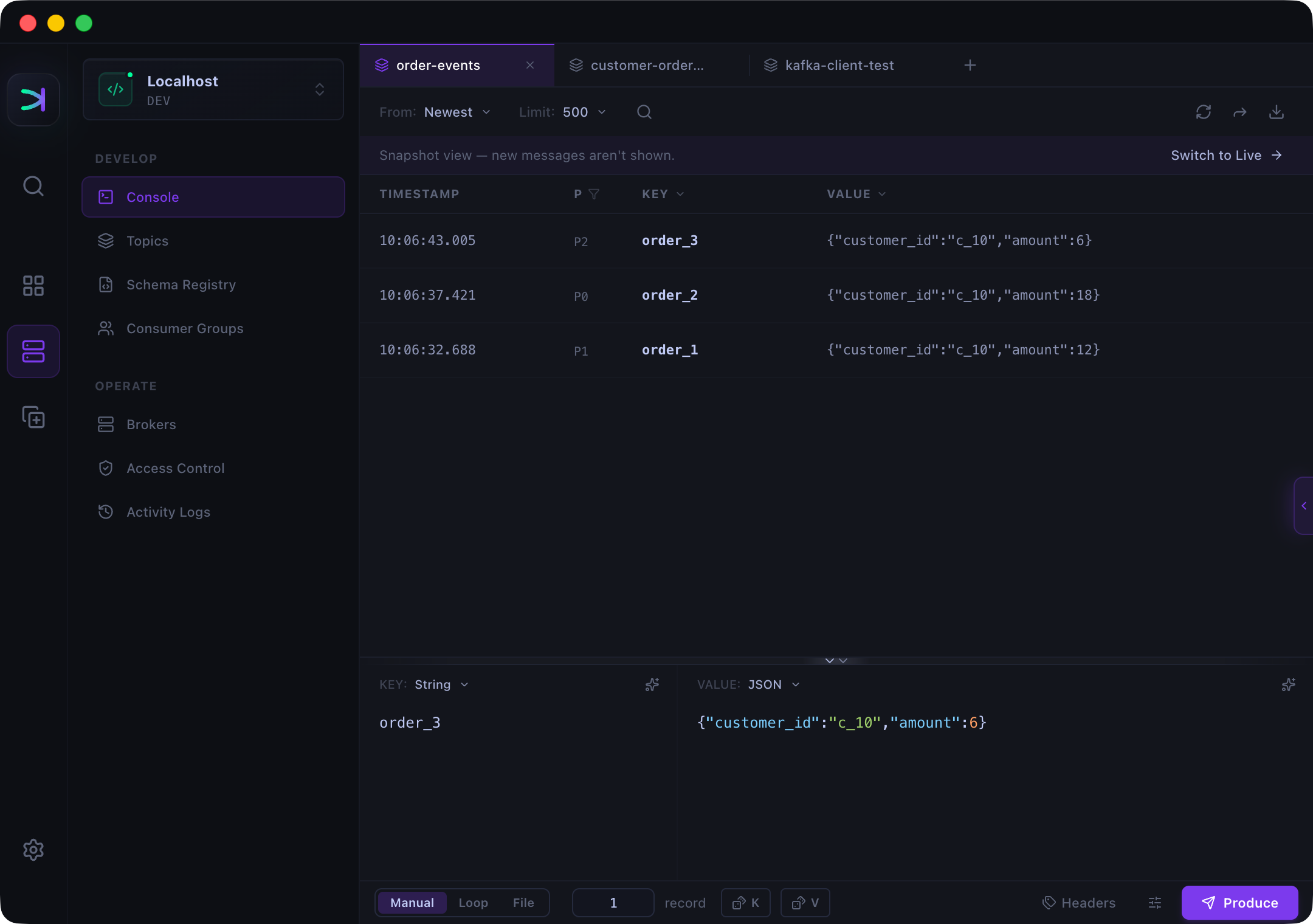Image resolution: width=1313 pixels, height=924 pixels.
Task: Open settings gear in left rail
Action: click(33, 849)
